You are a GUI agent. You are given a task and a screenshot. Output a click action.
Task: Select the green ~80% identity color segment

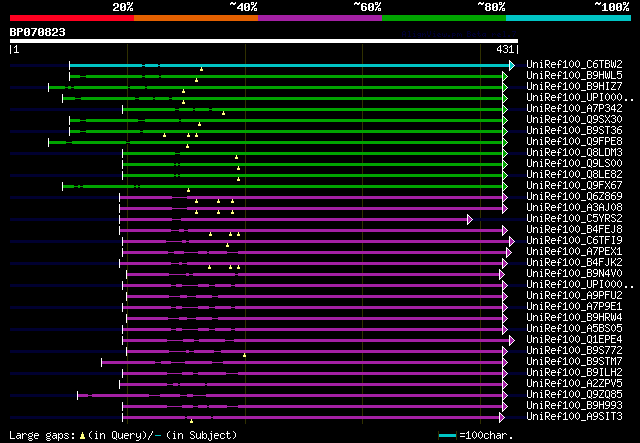click(444, 18)
